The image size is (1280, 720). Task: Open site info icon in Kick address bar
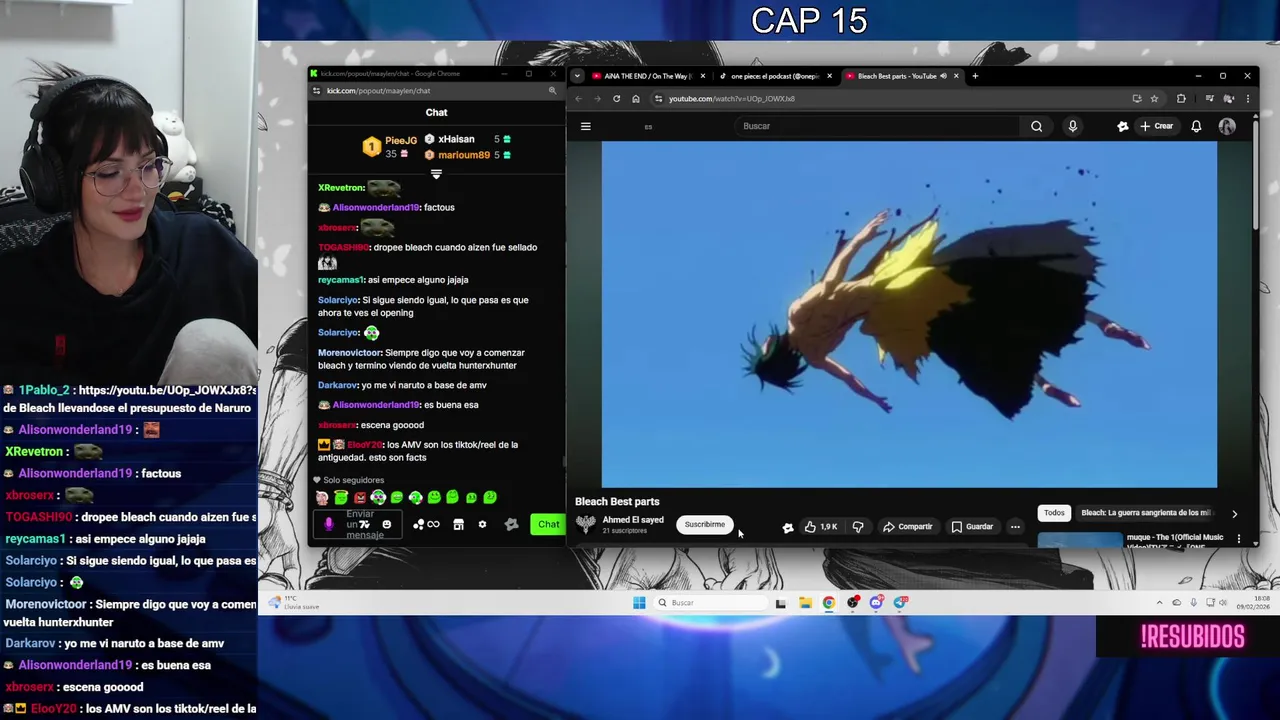click(x=316, y=91)
